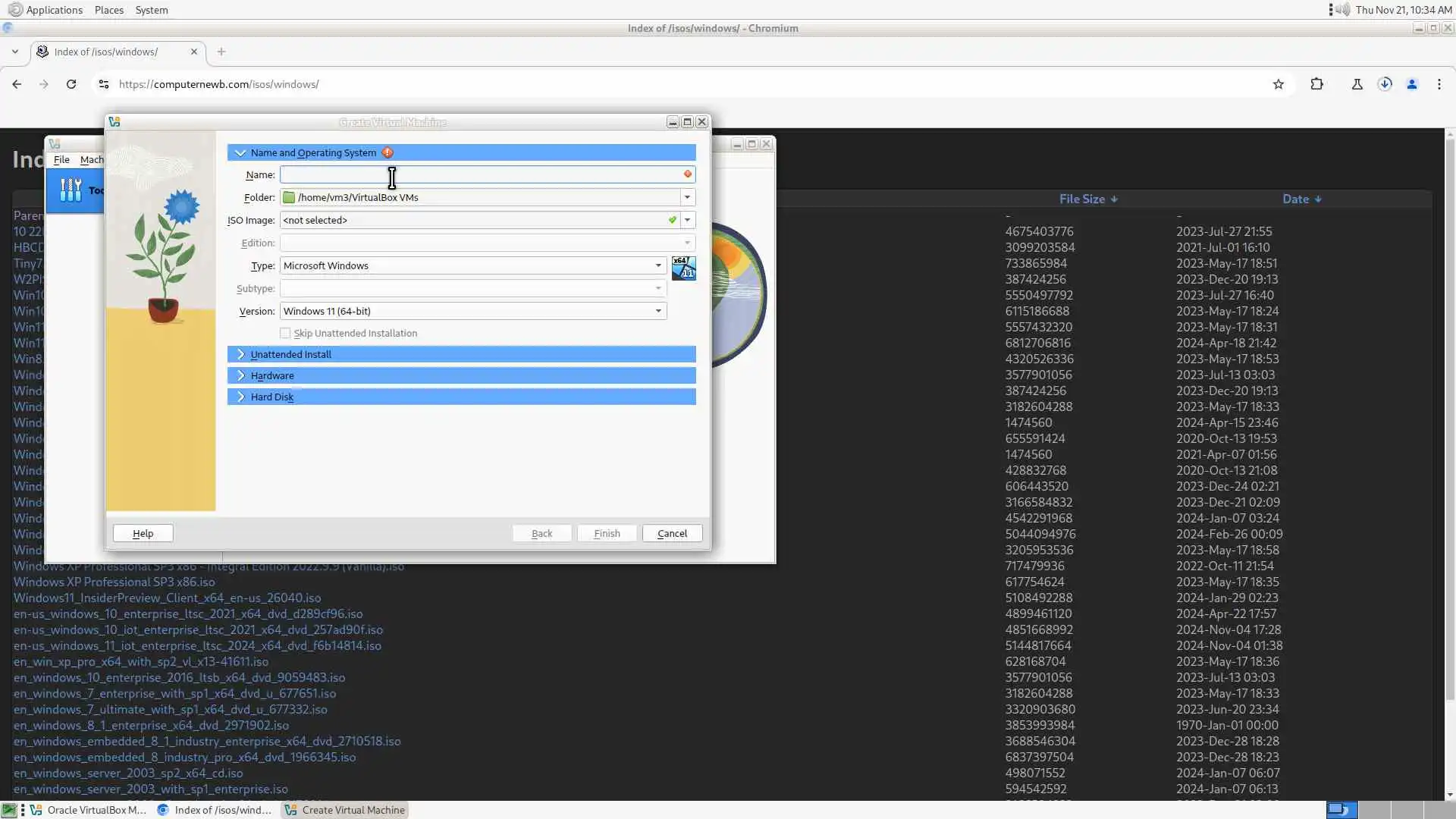
Task: Open Windows XP Professional SP3 x86.iso link
Action: pyautogui.click(x=114, y=582)
